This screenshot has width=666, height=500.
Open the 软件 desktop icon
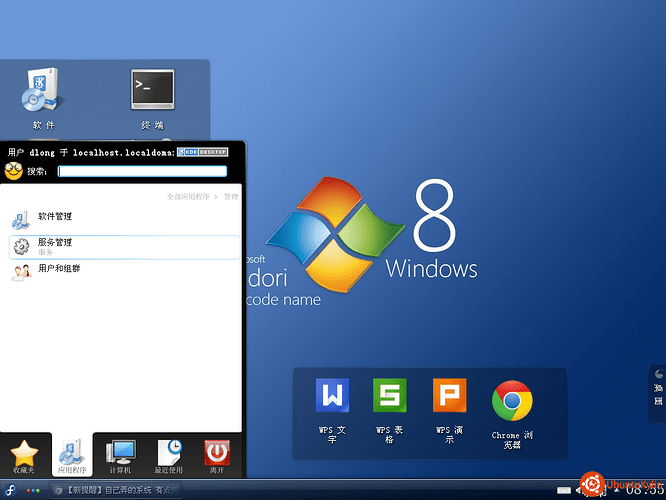[x=43, y=98]
